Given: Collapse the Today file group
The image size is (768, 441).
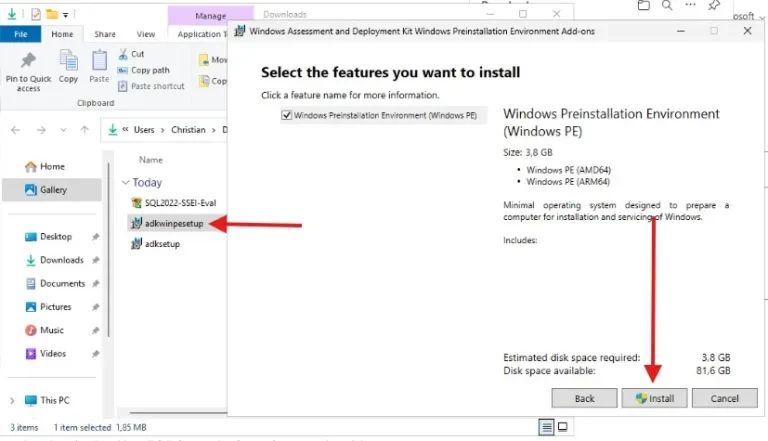Looking at the screenshot, I should pyautogui.click(x=125, y=182).
